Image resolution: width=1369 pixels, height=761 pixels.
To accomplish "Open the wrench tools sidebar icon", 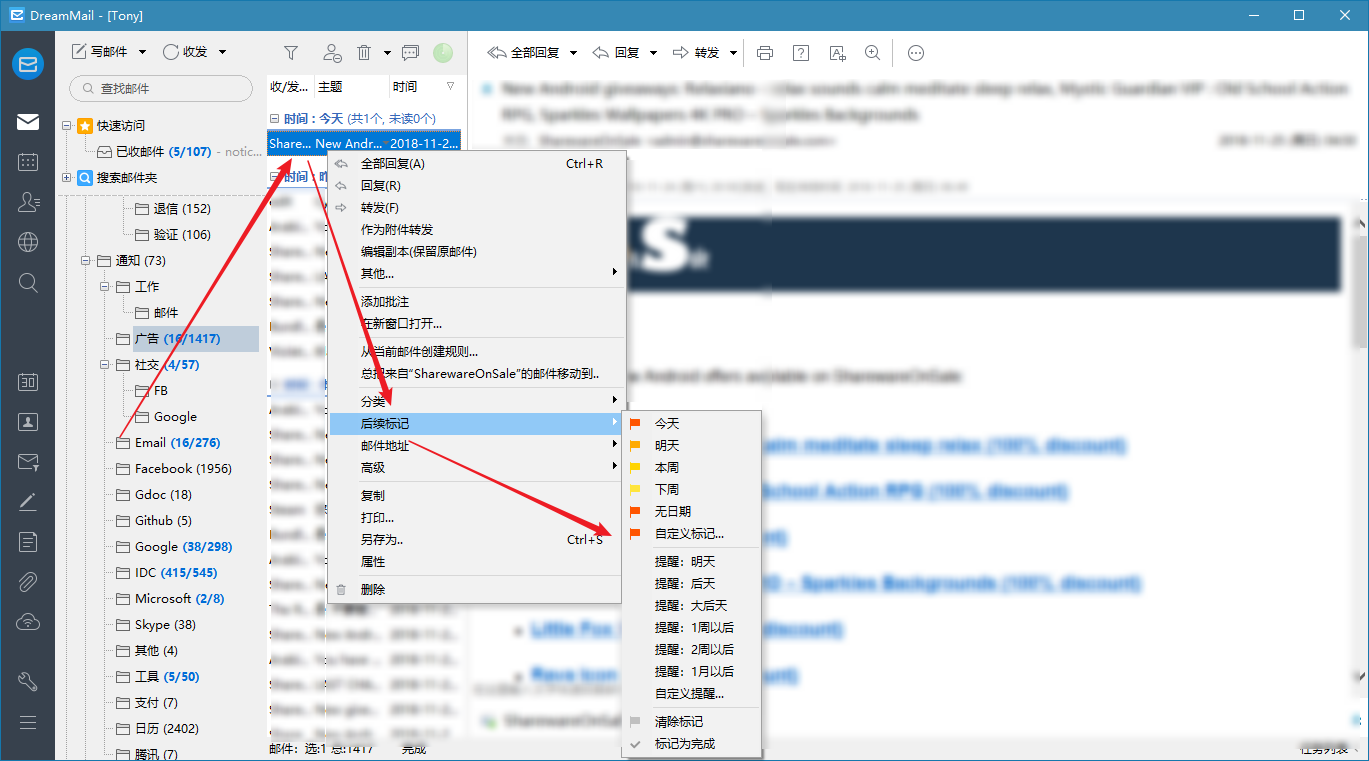I will 27,682.
